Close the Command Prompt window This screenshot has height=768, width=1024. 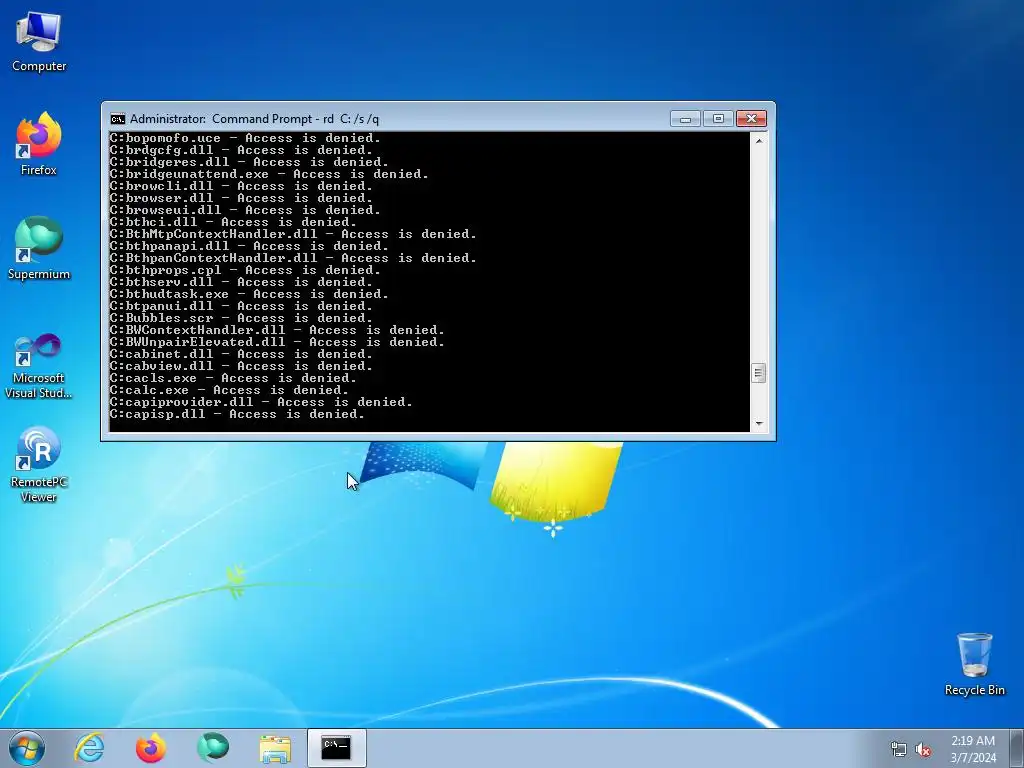tap(751, 119)
